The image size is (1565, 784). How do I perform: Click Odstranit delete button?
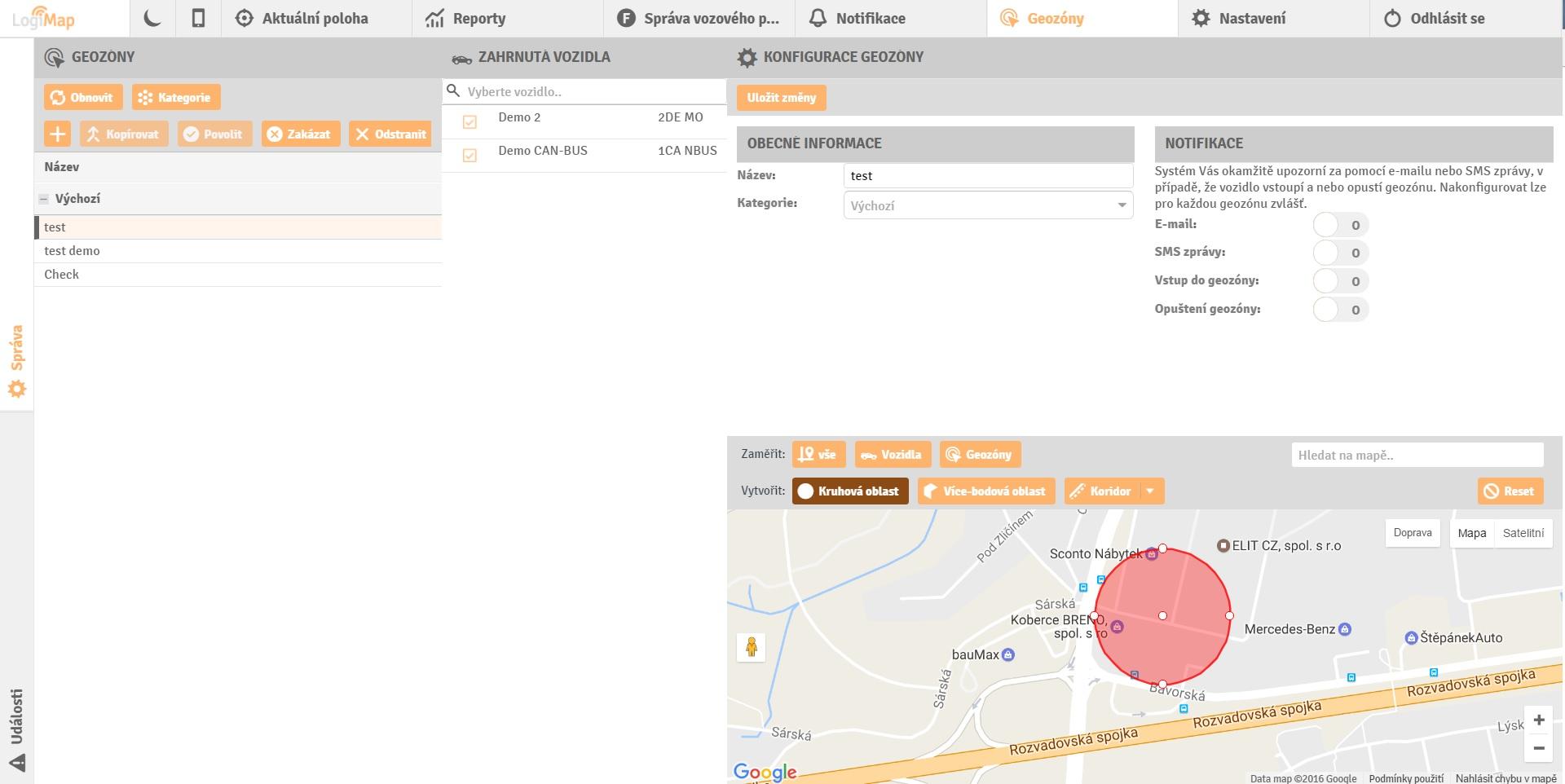click(x=390, y=134)
